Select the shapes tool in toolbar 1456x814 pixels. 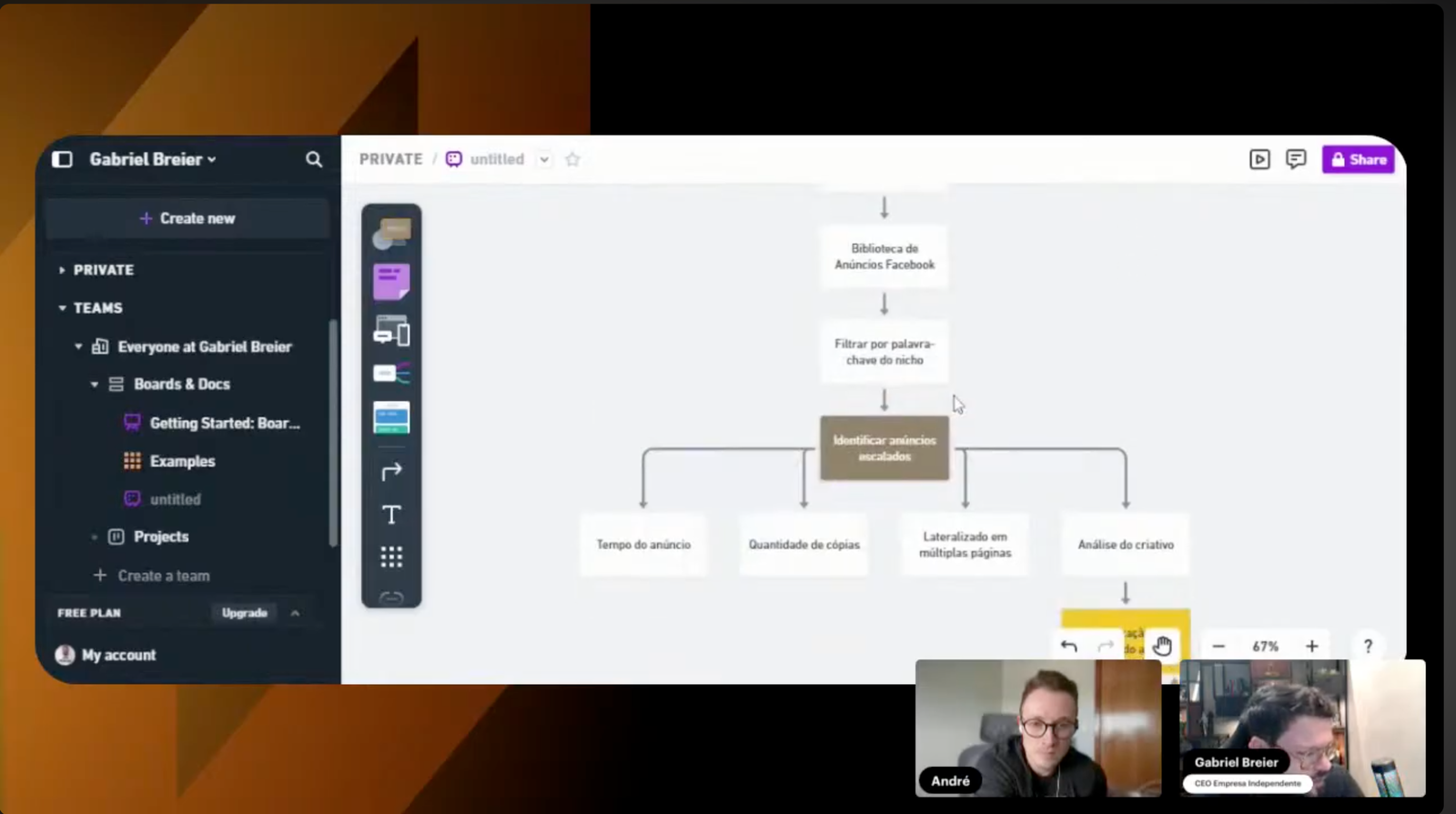click(x=391, y=233)
